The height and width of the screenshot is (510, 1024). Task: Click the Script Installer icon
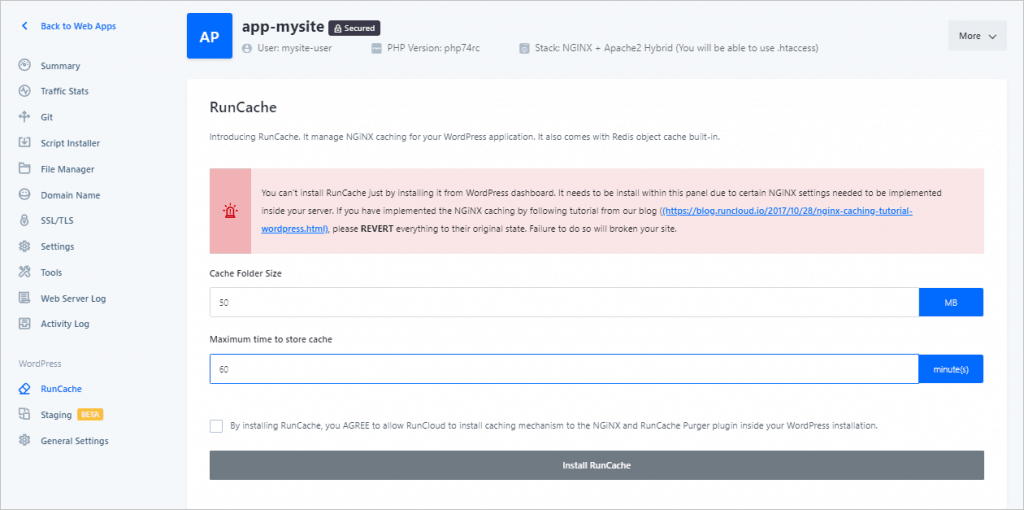click(24, 143)
